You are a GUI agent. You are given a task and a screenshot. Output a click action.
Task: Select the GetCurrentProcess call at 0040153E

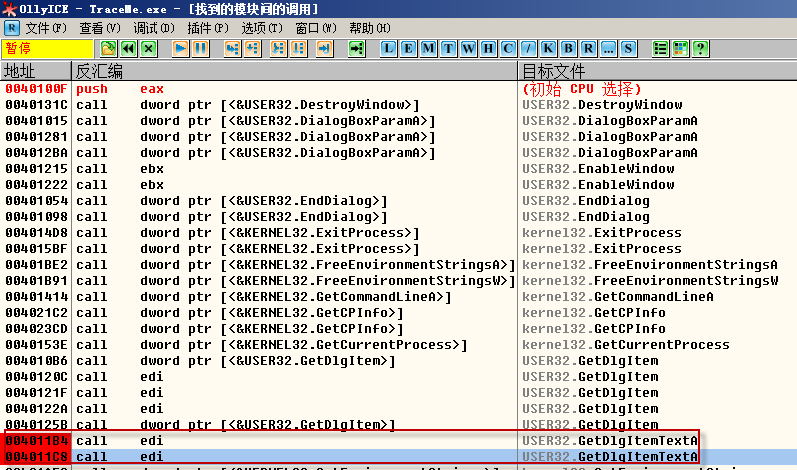(398, 345)
